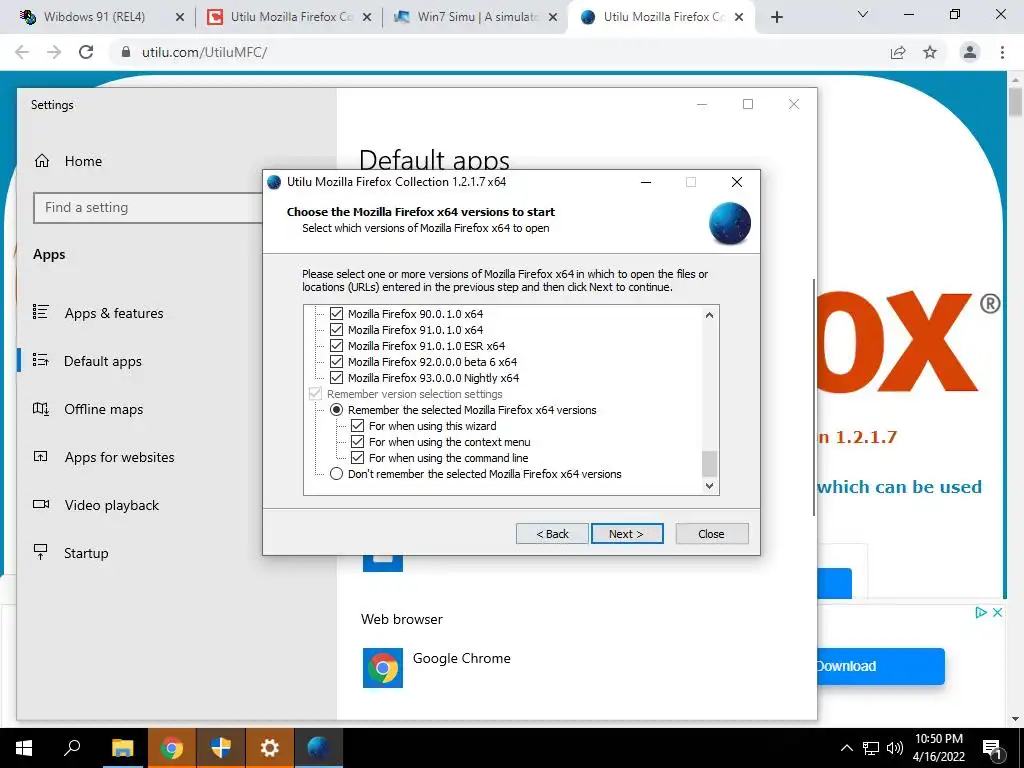Open the Windows Start menu
This screenshot has height=768, width=1024.
pos(24,748)
